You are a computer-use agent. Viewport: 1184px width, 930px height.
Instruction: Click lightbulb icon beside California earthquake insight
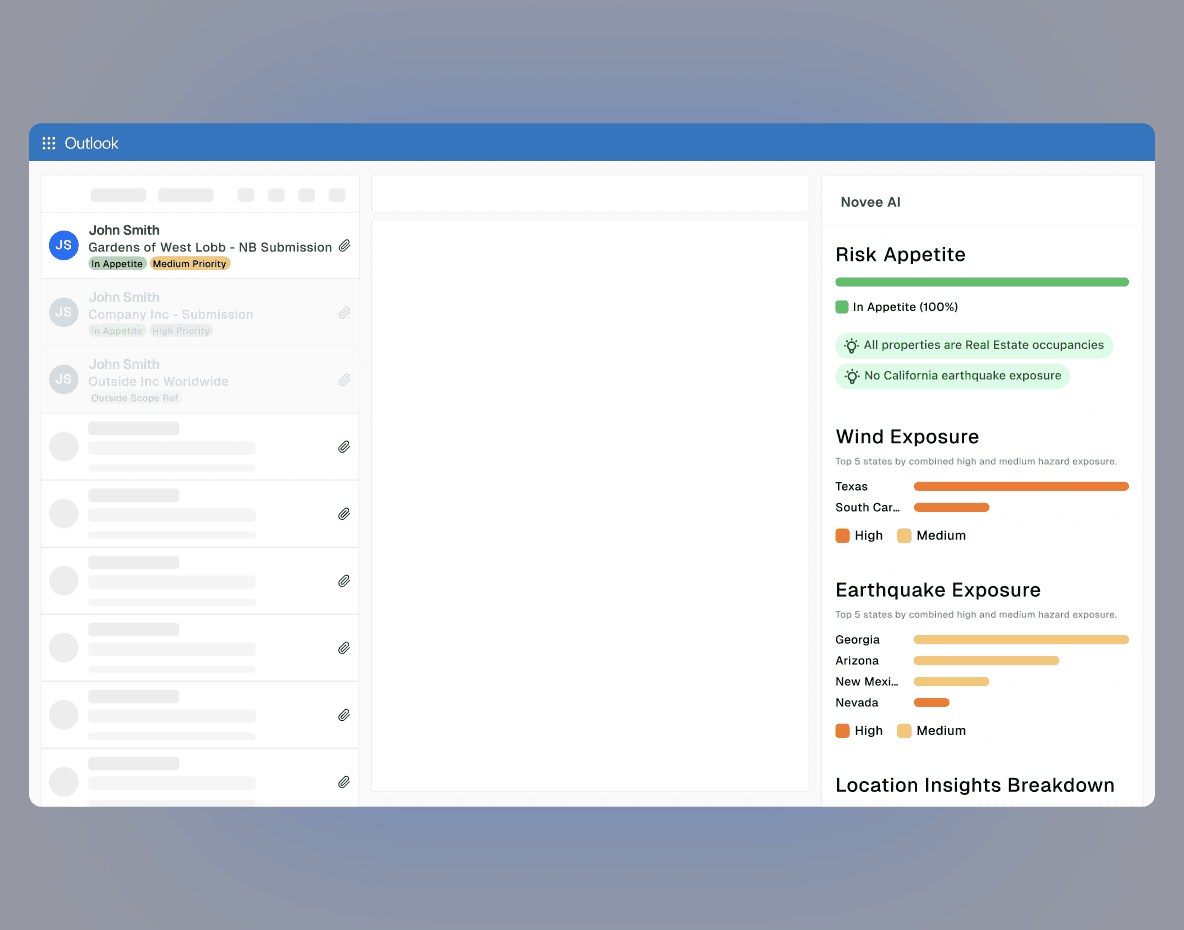tap(852, 376)
